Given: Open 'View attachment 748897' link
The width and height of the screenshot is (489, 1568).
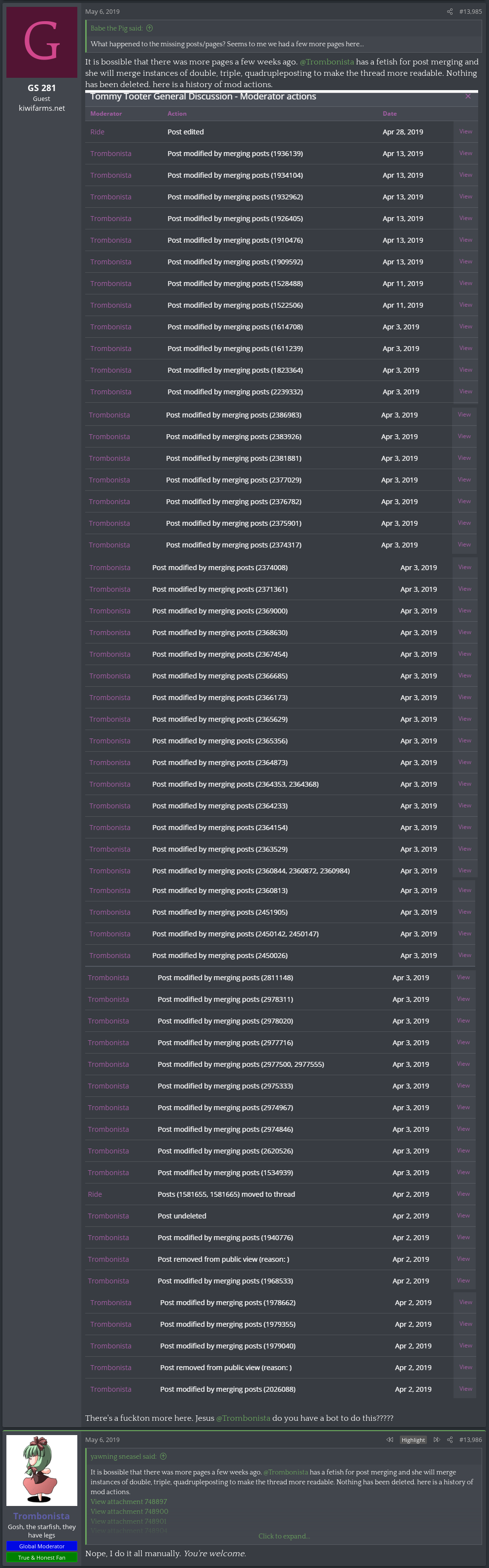Looking at the screenshot, I should [129, 1501].
